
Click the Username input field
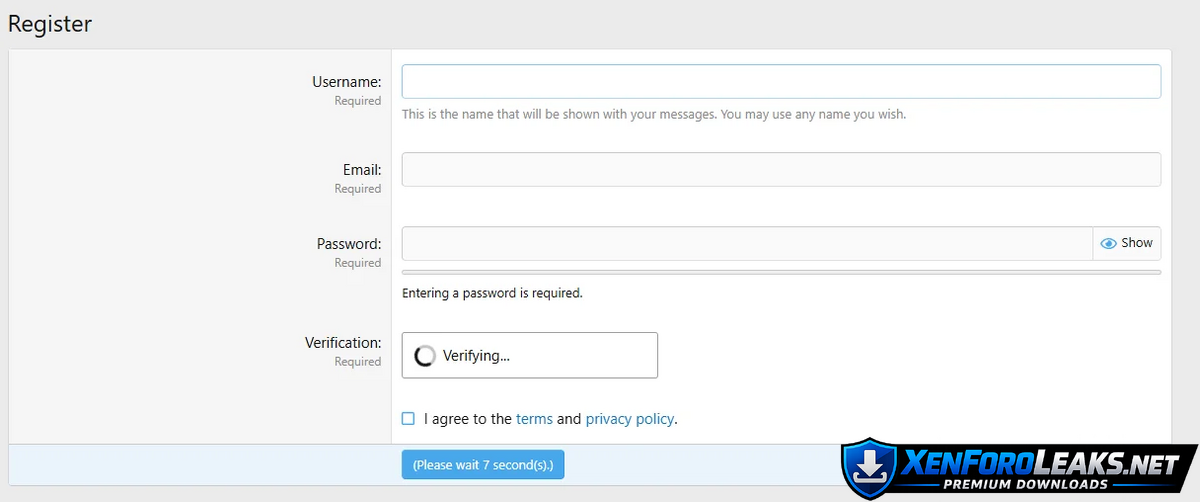click(780, 82)
